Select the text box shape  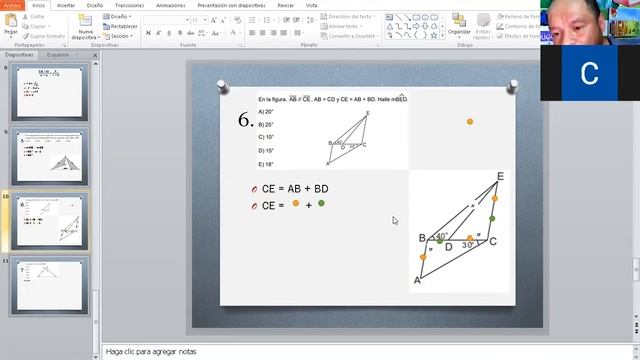389,18
